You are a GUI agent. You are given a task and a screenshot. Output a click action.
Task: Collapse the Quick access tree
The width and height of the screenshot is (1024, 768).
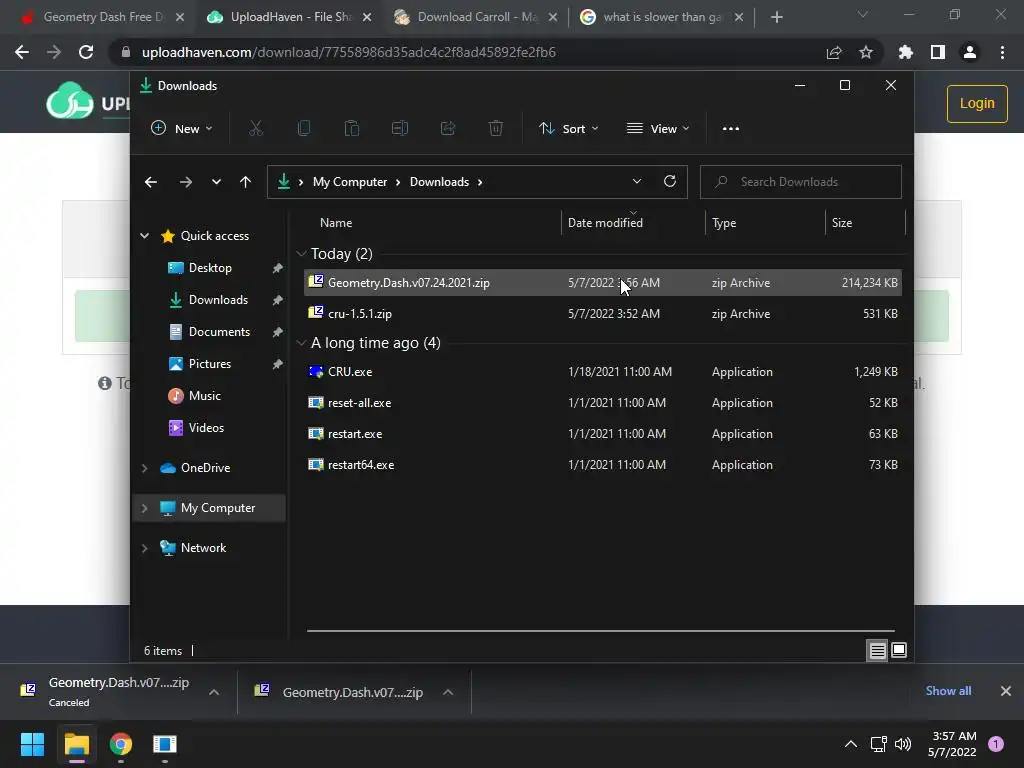[144, 236]
